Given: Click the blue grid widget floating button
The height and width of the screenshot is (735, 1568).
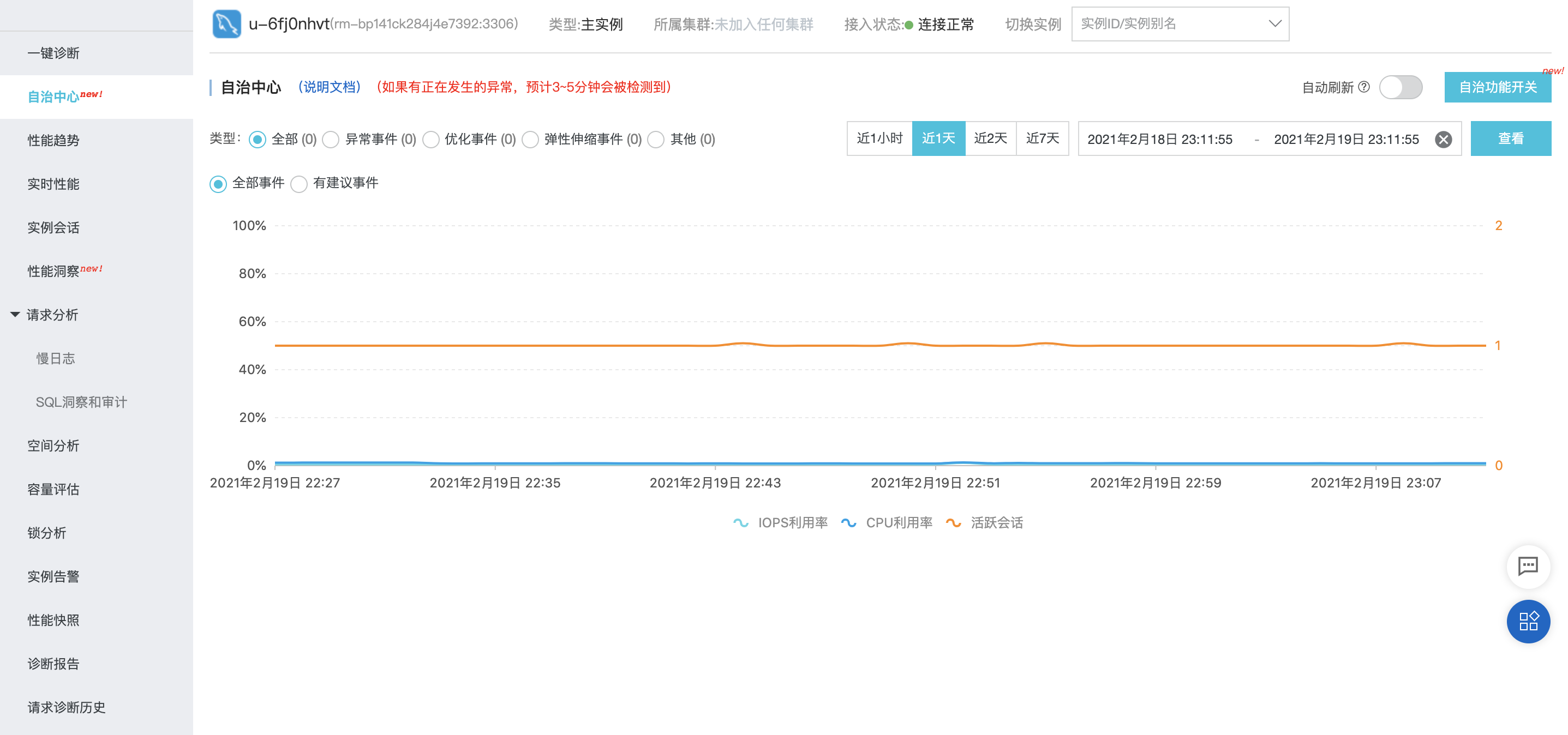Looking at the screenshot, I should coord(1528,621).
